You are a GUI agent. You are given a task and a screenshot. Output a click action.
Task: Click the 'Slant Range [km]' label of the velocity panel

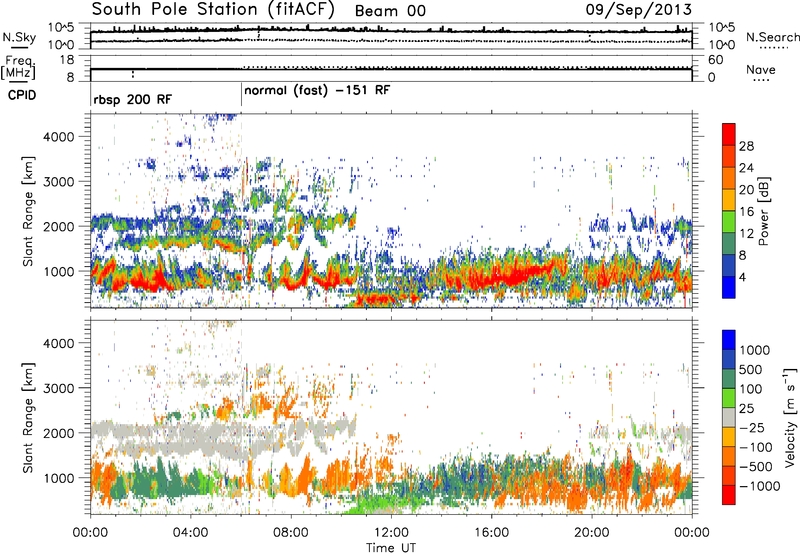coord(28,418)
